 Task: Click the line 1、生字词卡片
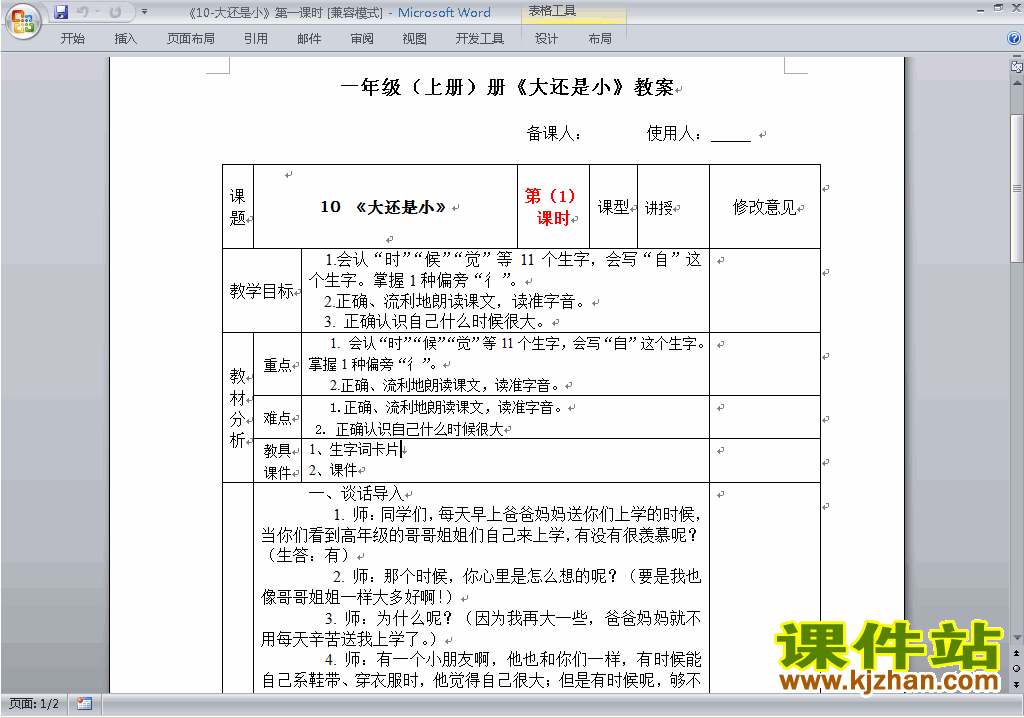pos(354,449)
